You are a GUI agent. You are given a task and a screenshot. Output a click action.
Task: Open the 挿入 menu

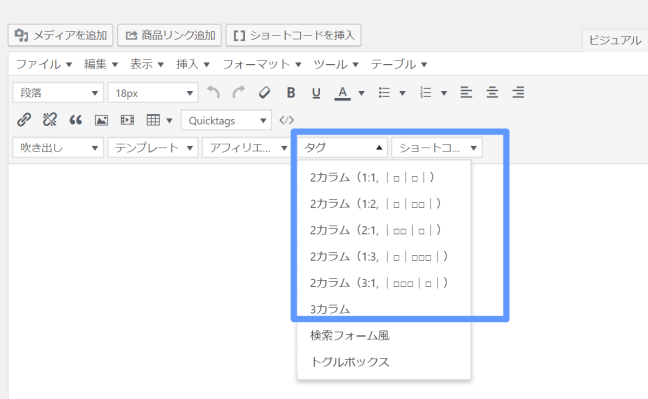193,64
